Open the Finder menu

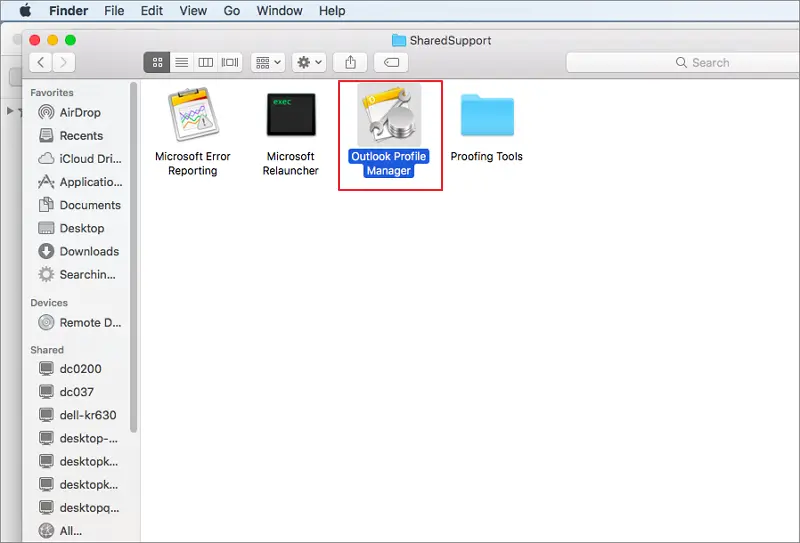[x=68, y=11]
